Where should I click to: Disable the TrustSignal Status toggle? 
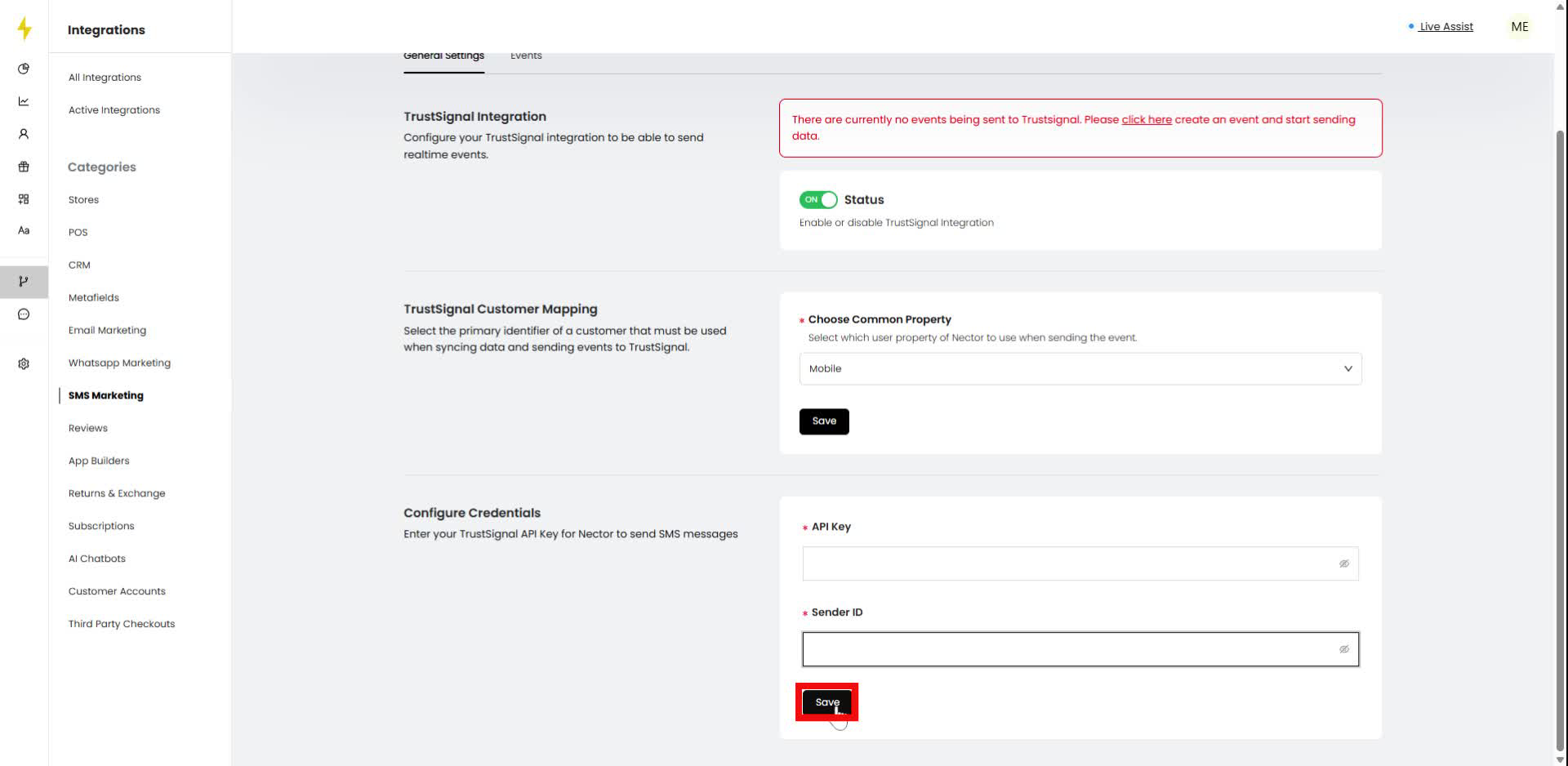(817, 200)
